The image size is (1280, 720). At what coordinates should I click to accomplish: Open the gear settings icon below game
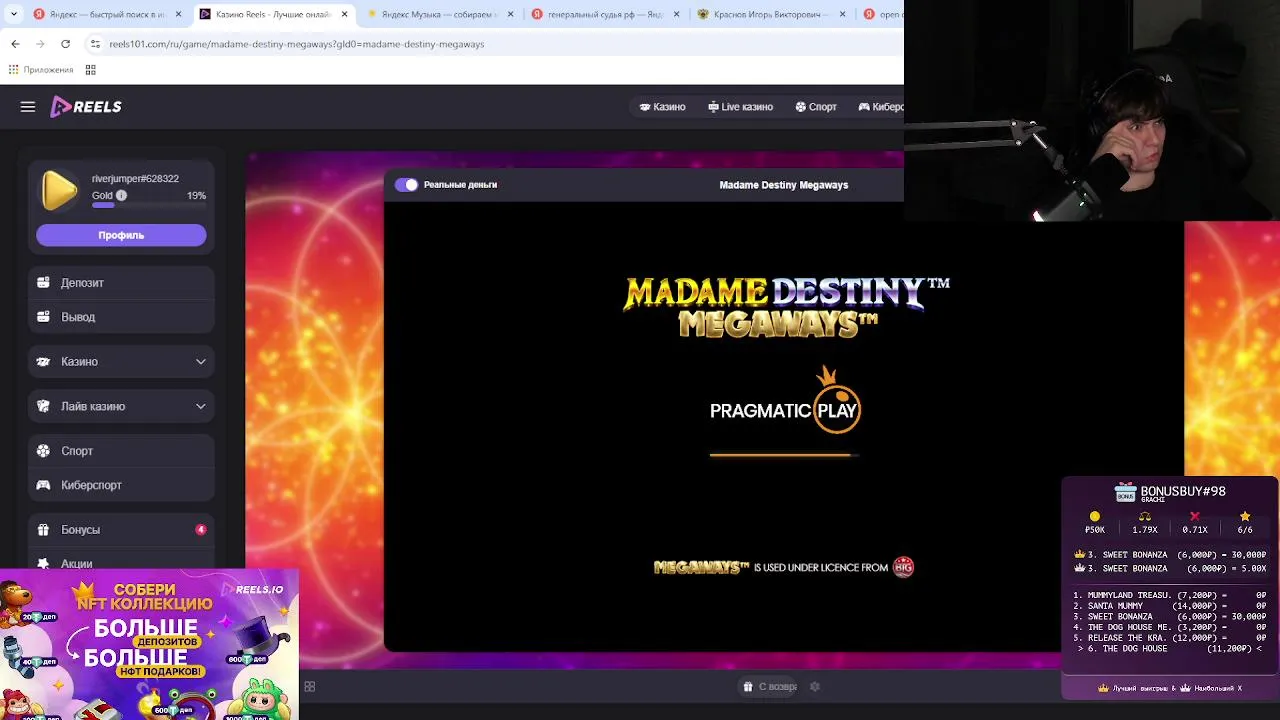click(815, 686)
